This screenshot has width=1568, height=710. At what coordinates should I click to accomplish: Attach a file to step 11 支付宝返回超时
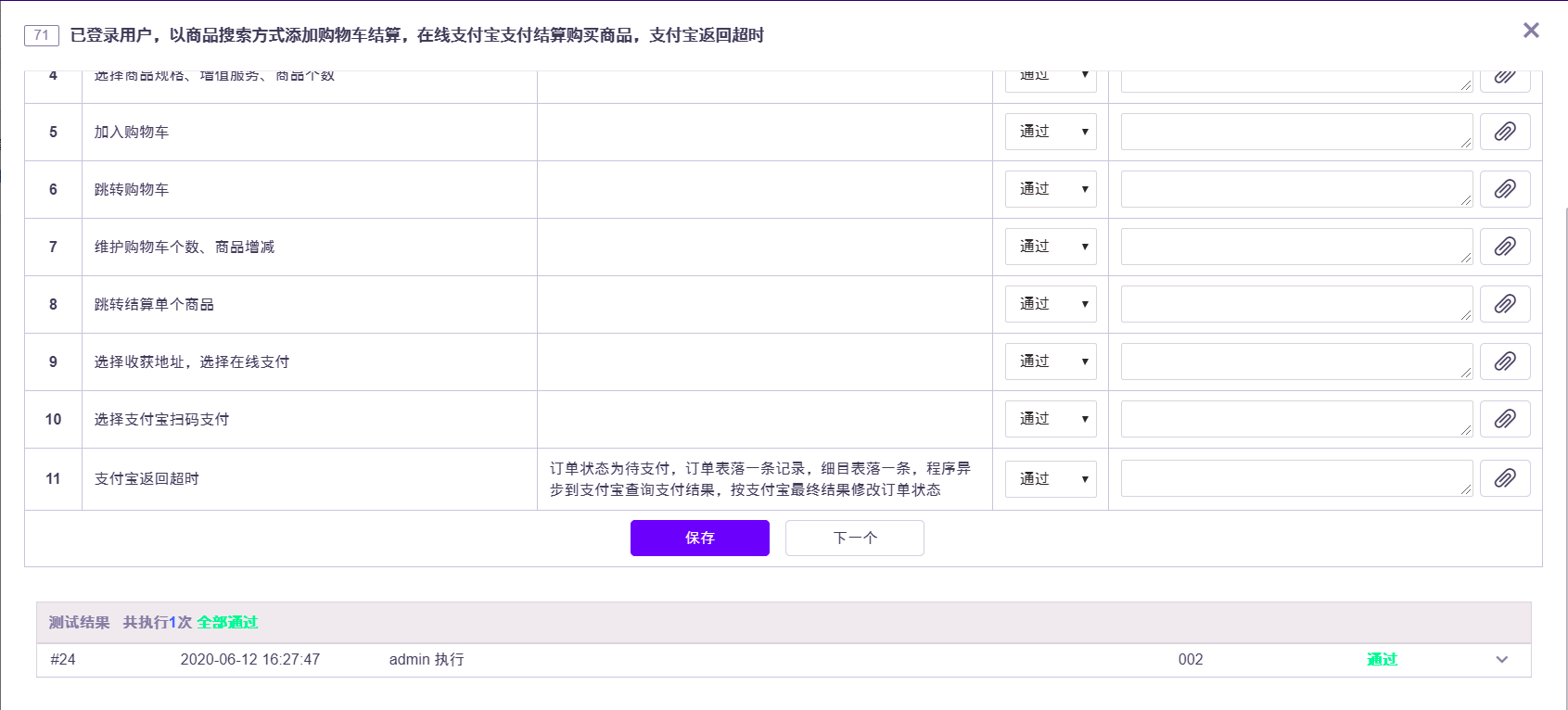[x=1505, y=478]
